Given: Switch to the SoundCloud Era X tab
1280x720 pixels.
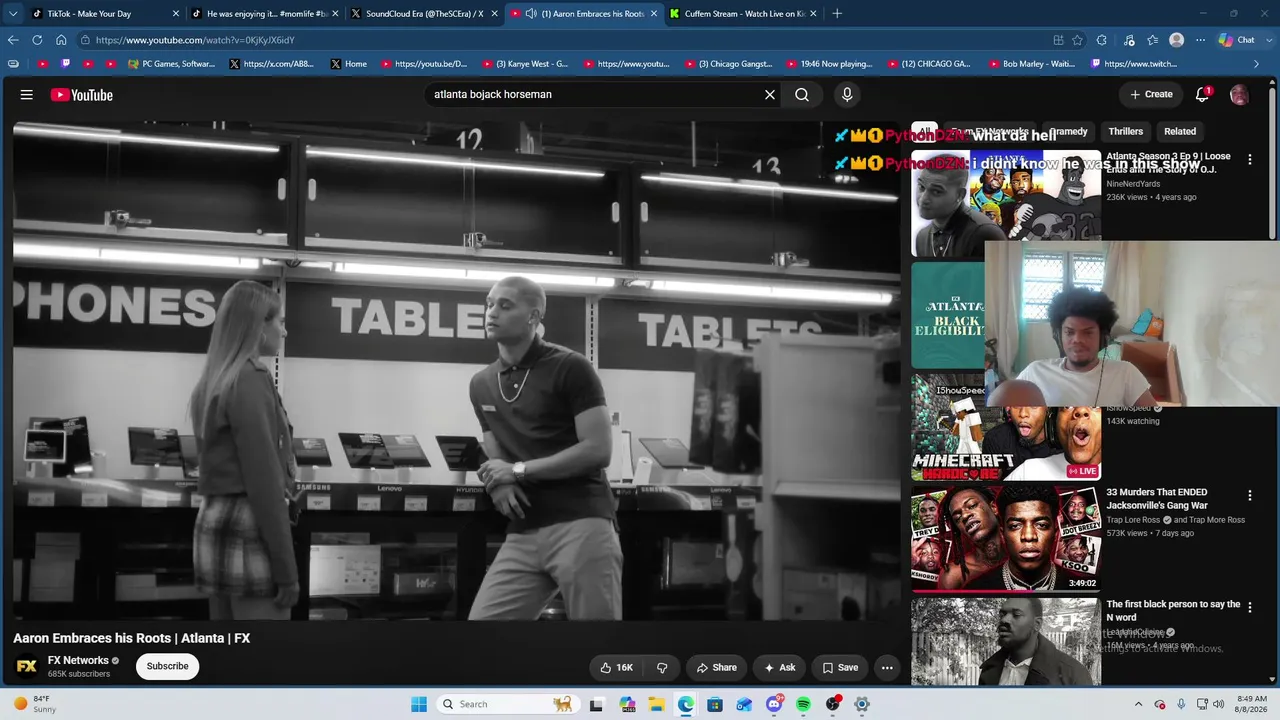Looking at the screenshot, I should click(x=424, y=14).
